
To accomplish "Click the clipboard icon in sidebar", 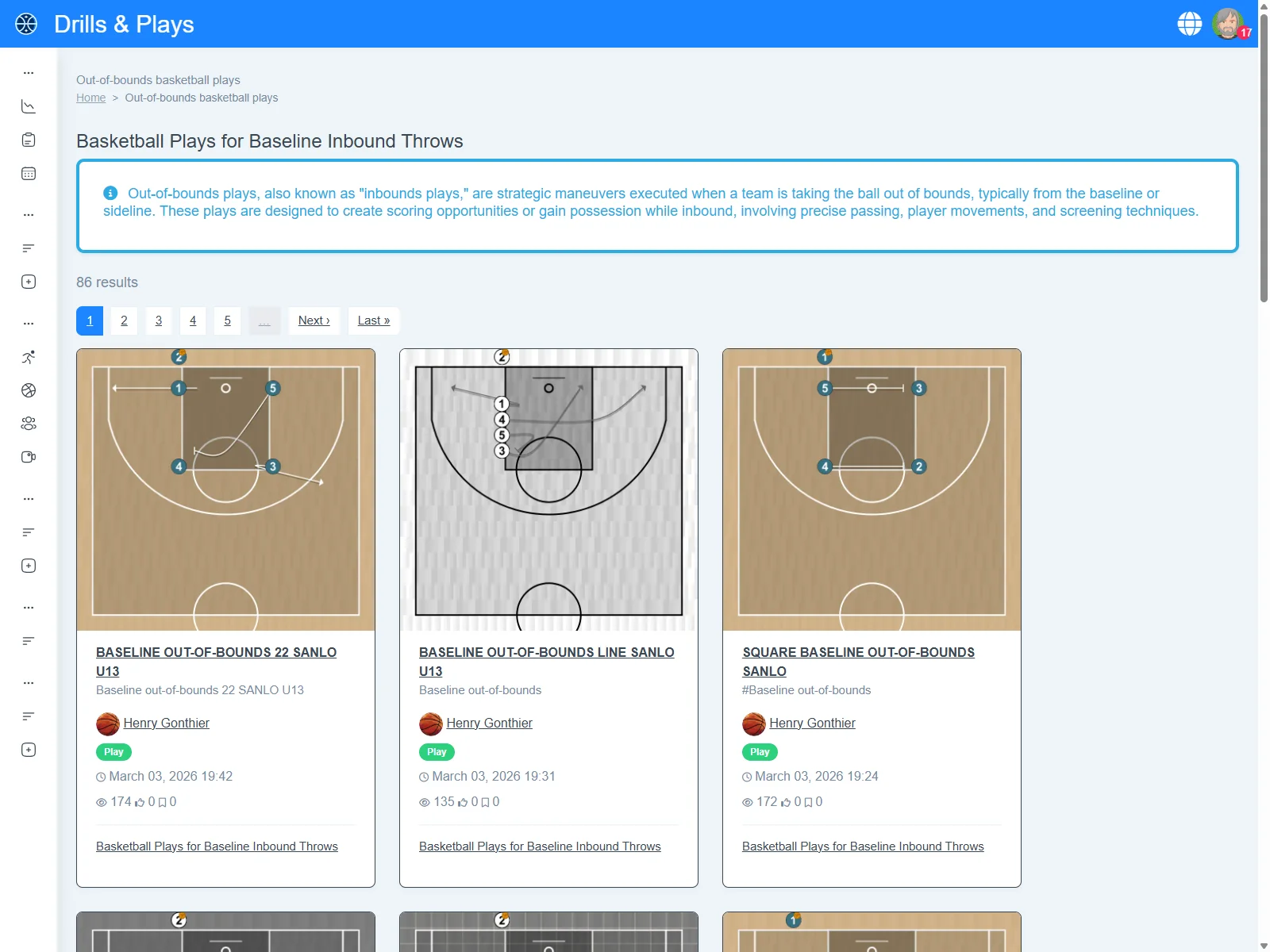I will [29, 140].
